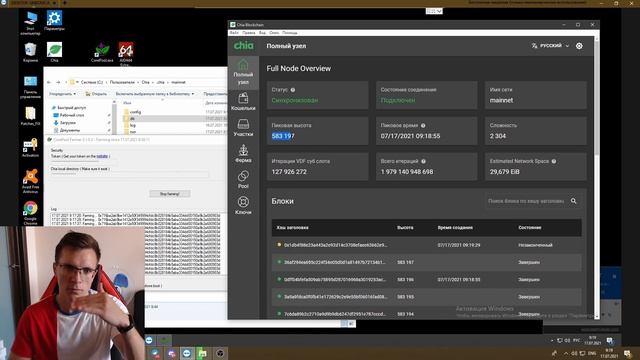
Task: Open the Ключи keys sidebar section
Action: tap(243, 205)
